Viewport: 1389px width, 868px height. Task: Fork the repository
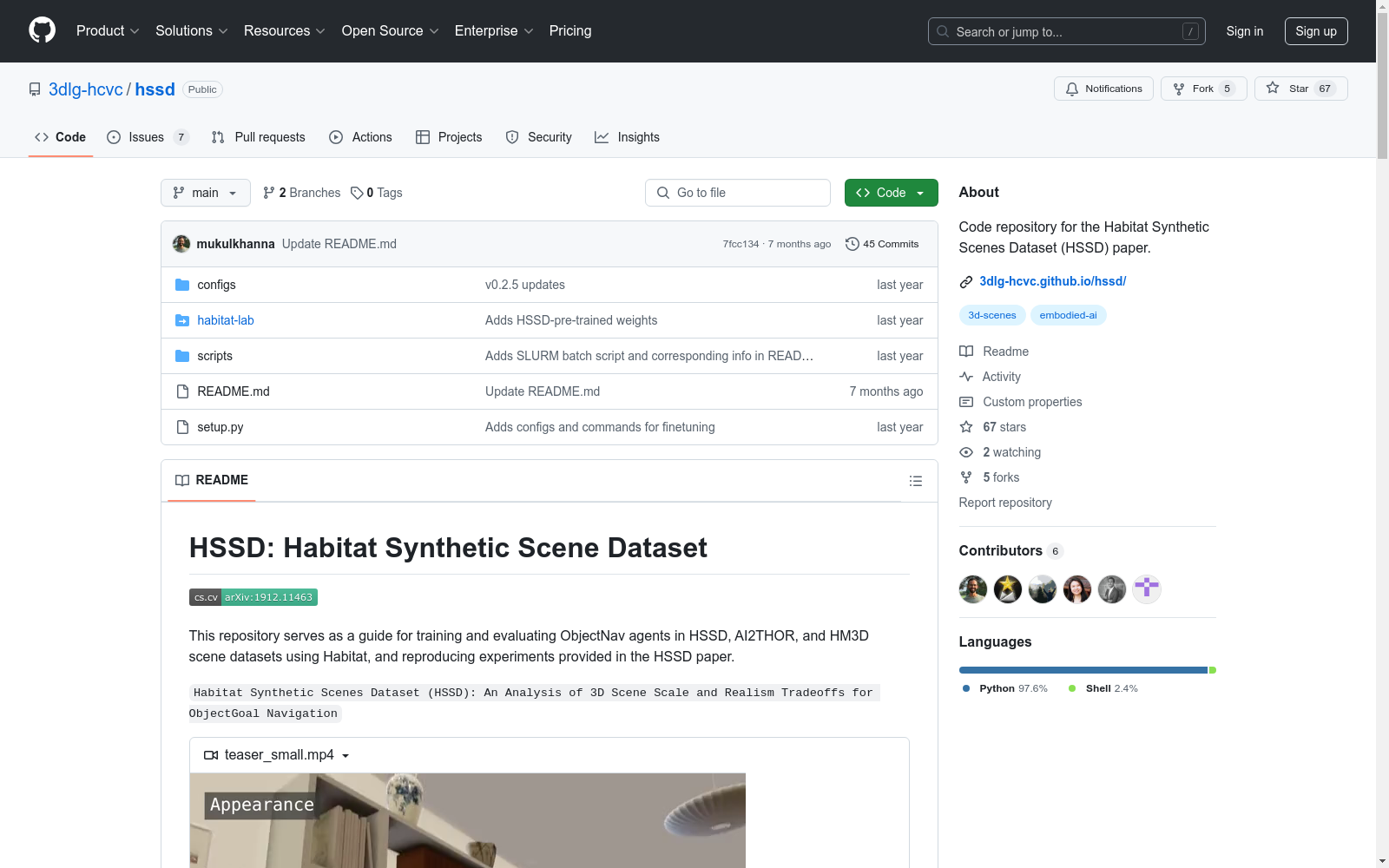(x=1203, y=89)
